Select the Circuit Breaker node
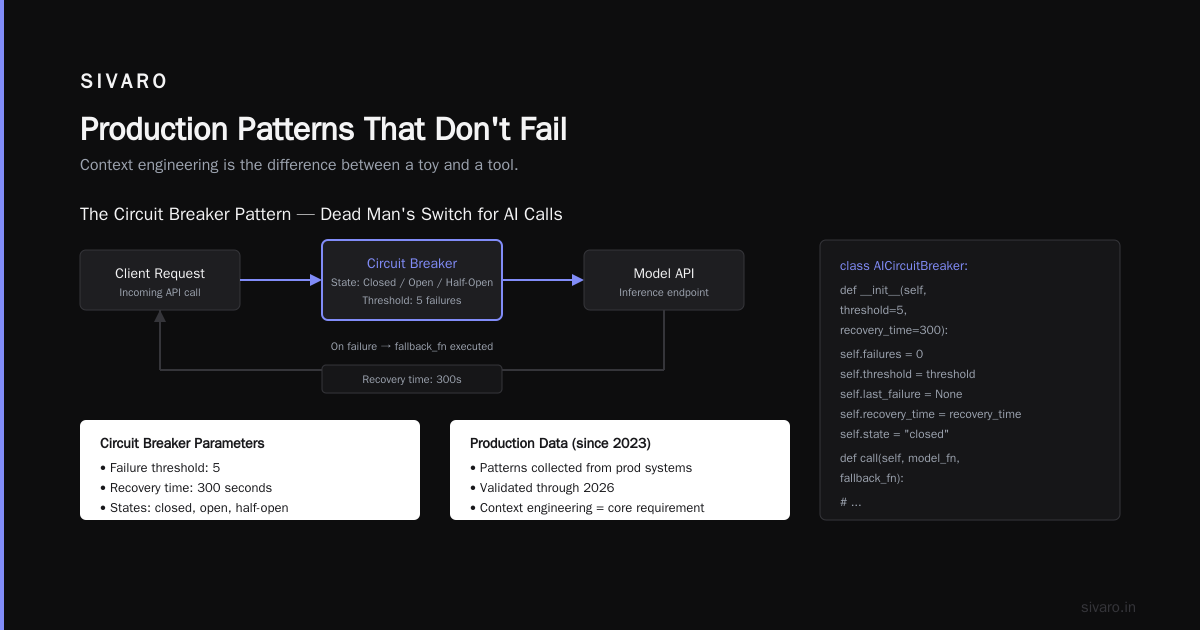Screen dimensions: 1200x630 (x=412, y=280)
